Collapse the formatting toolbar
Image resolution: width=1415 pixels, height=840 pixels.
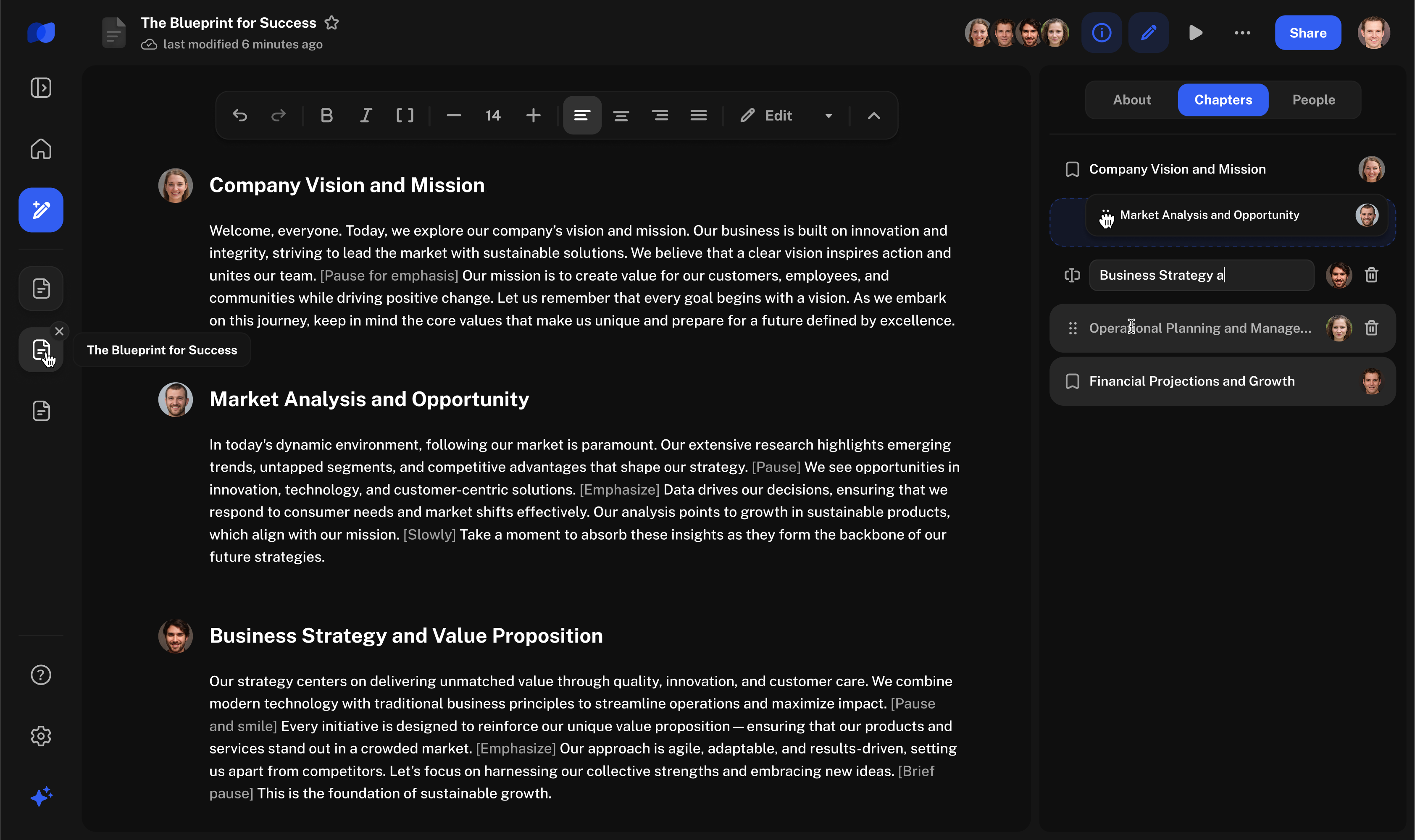pos(874,115)
